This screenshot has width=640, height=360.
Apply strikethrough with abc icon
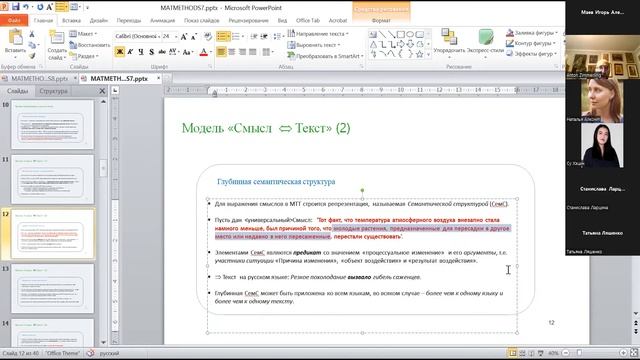pos(162,52)
